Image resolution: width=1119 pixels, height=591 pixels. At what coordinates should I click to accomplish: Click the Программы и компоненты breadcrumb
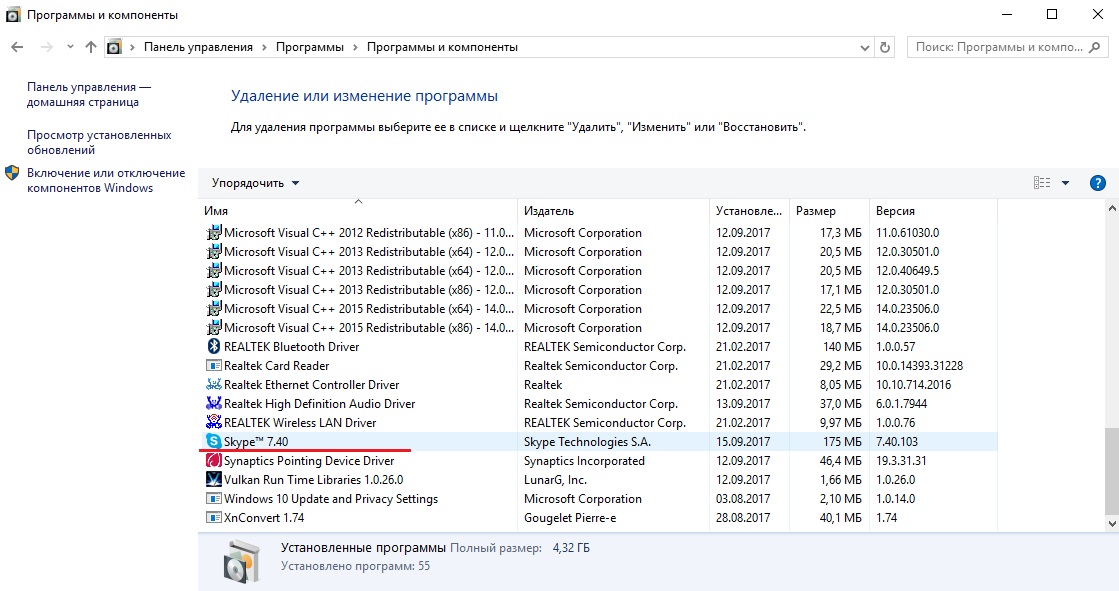(442, 47)
